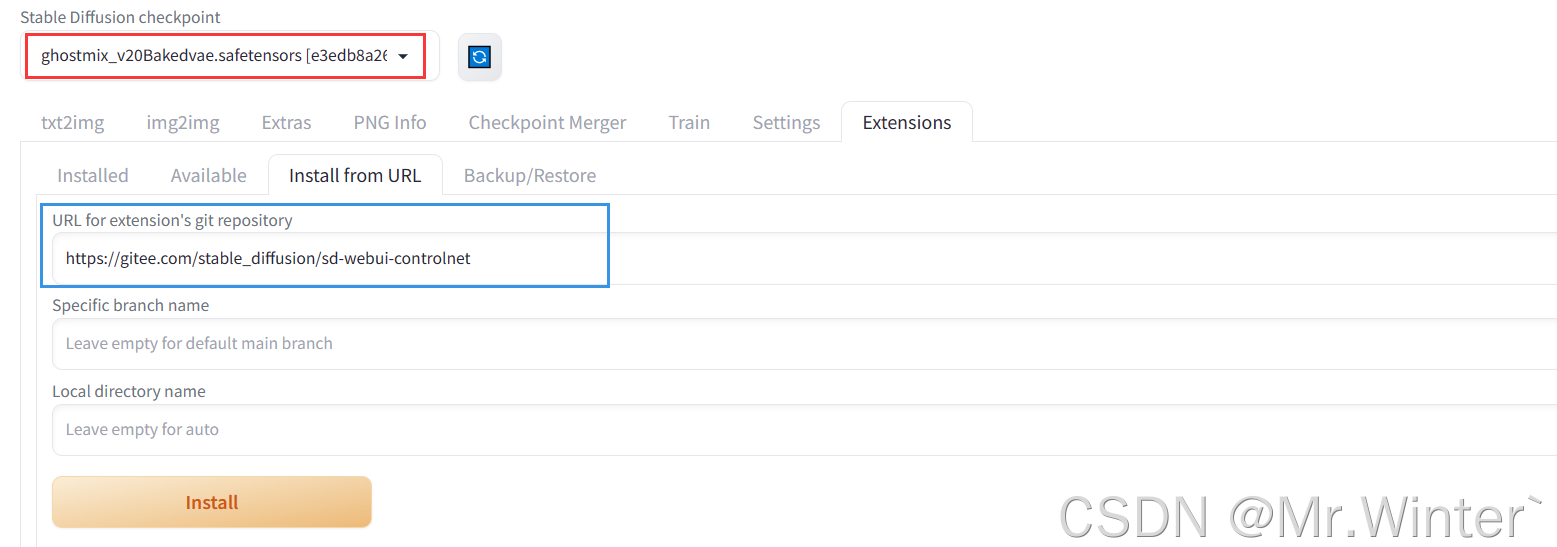Select the Install from URL sub-tab
This screenshot has height=547, width=1557.
(x=355, y=175)
